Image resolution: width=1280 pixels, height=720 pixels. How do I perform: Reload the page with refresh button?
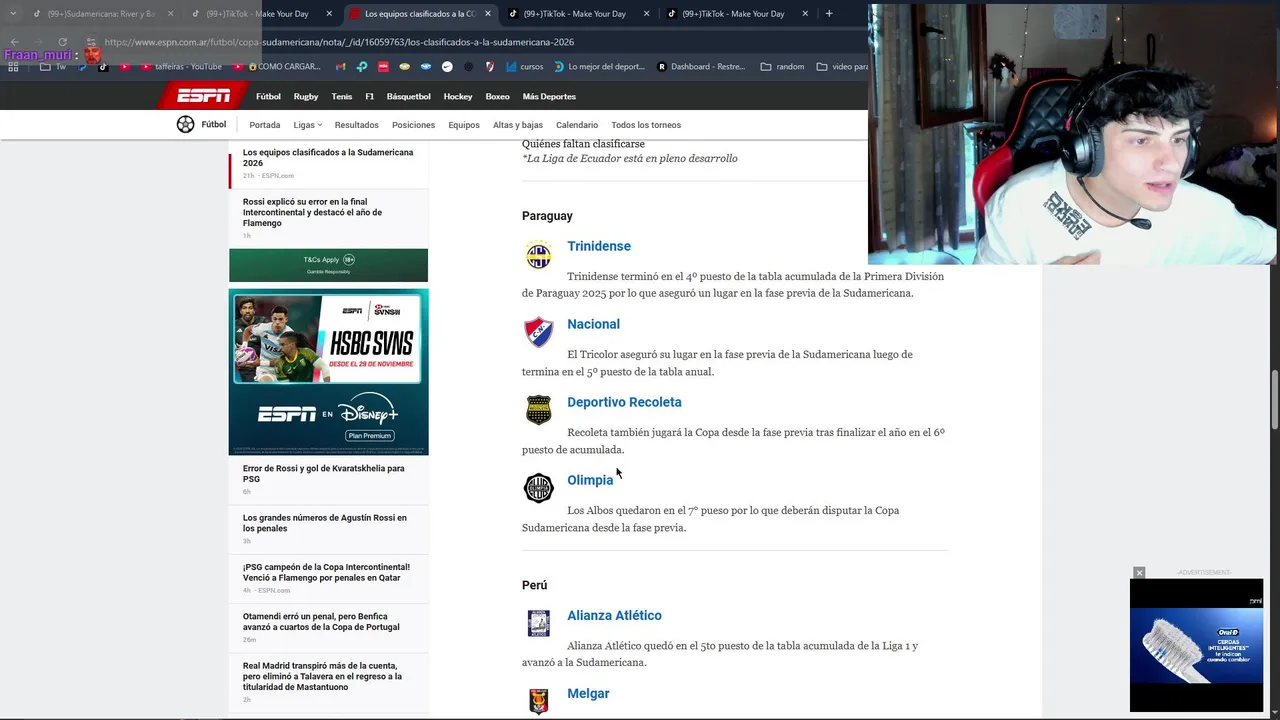62,42
